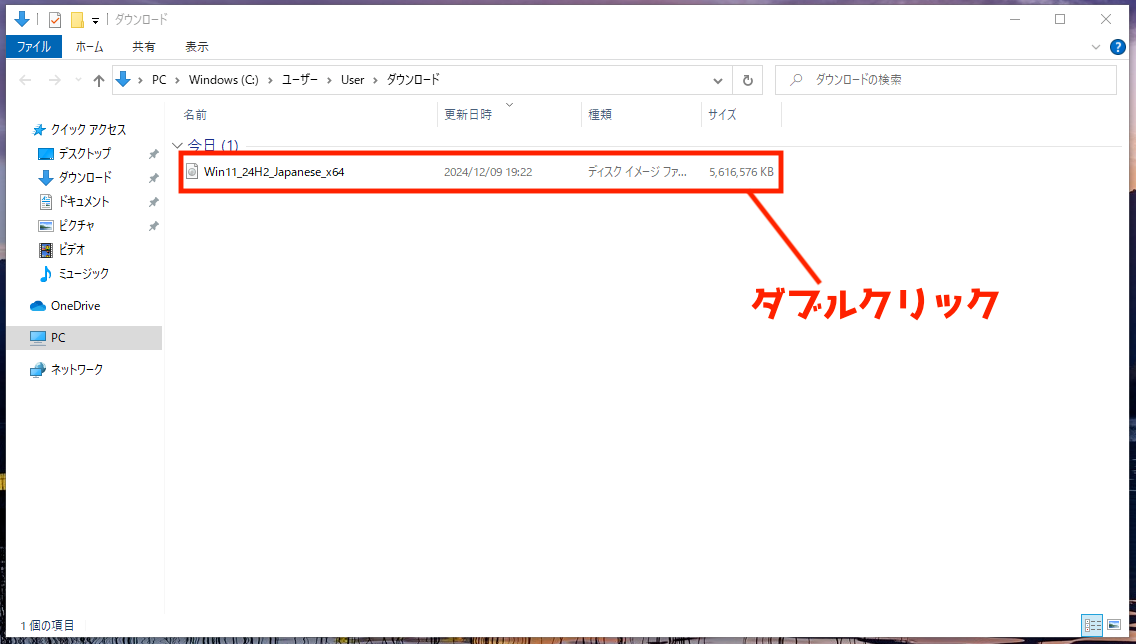Maximize the ダウンロード window
Screen dimensions: 1136x644
point(1060,20)
